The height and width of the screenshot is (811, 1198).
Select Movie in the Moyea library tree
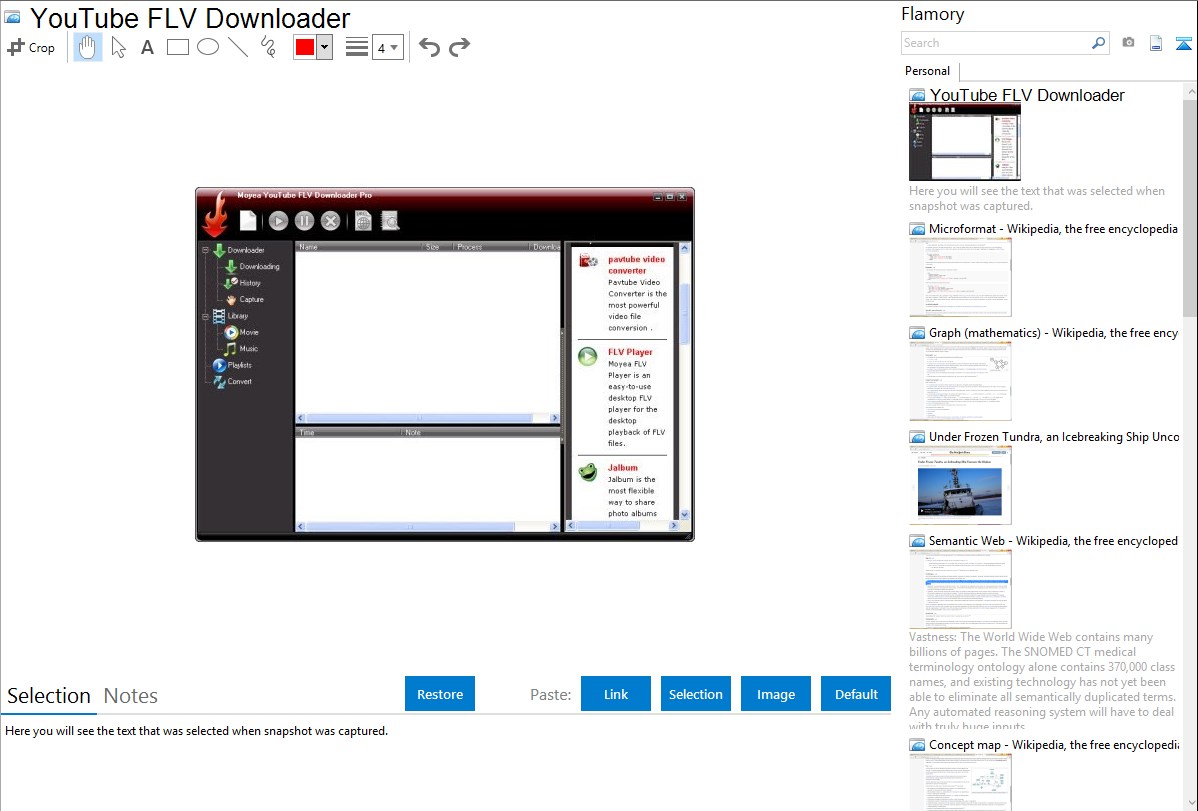[248, 333]
